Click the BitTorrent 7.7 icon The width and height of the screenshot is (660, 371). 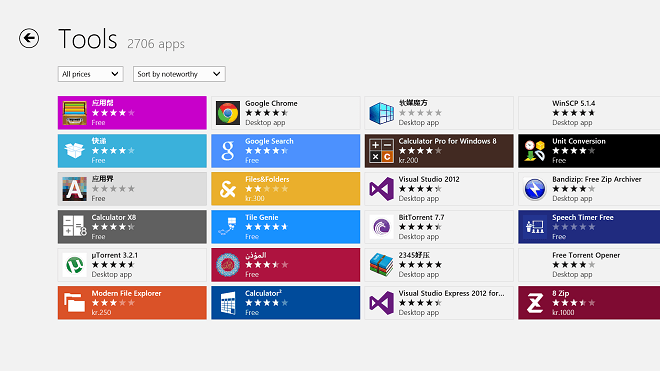[x=381, y=227]
